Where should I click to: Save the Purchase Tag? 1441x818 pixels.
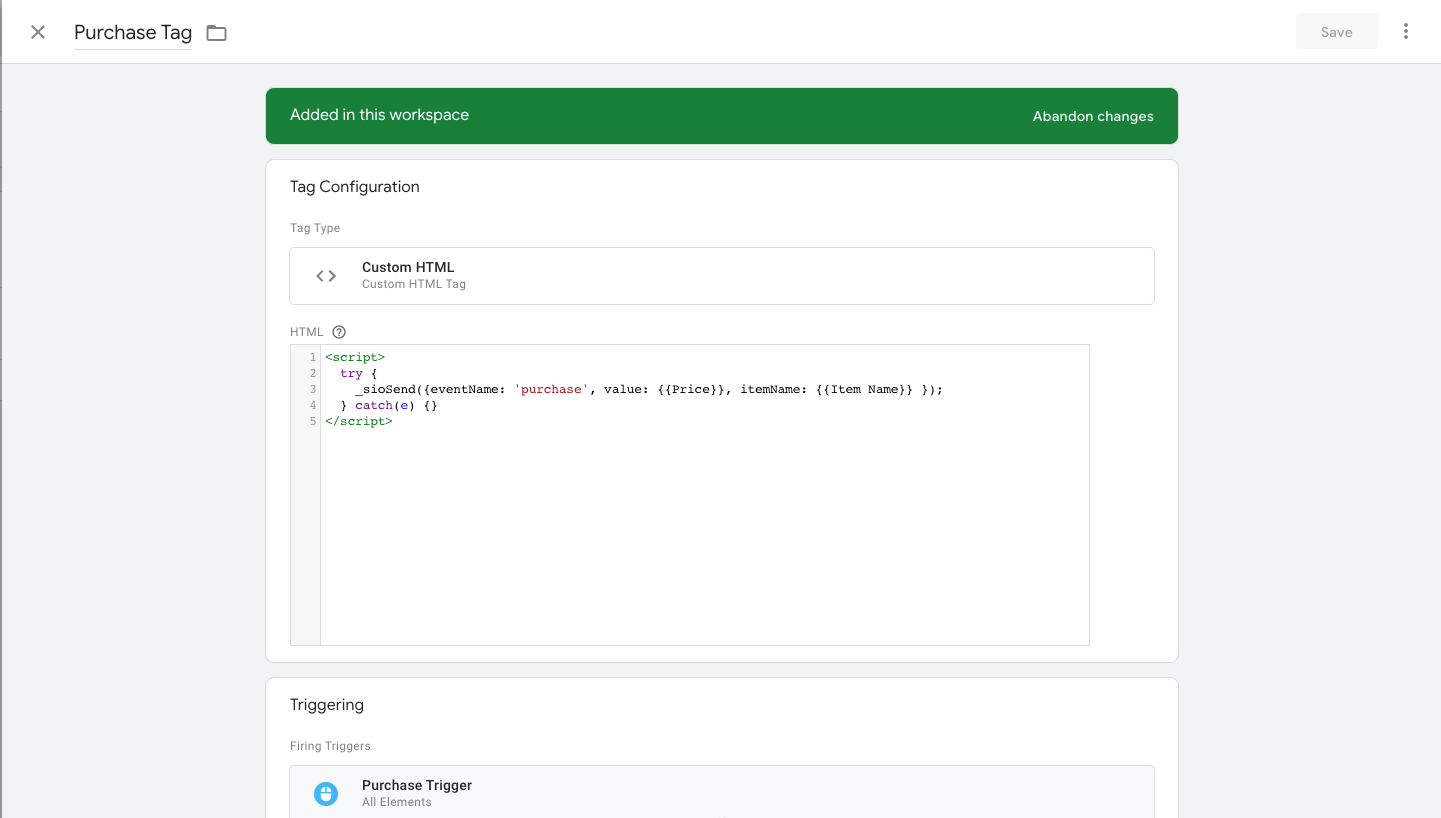(x=1336, y=31)
